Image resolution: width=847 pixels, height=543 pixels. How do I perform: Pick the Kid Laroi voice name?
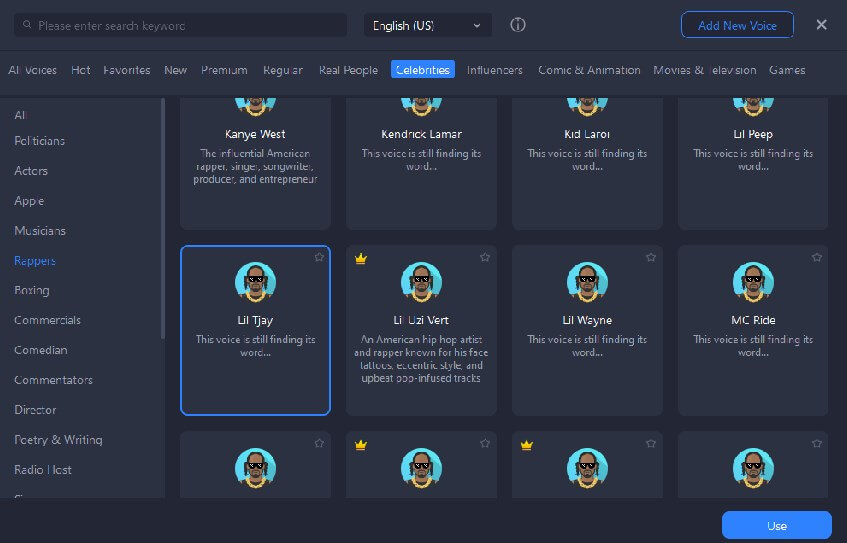(x=587, y=134)
